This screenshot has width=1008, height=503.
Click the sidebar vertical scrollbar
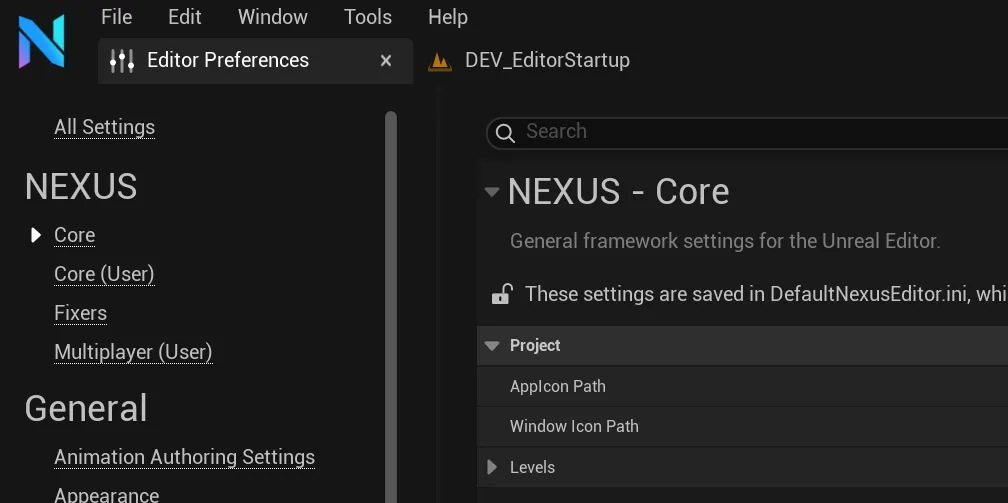pos(391,307)
